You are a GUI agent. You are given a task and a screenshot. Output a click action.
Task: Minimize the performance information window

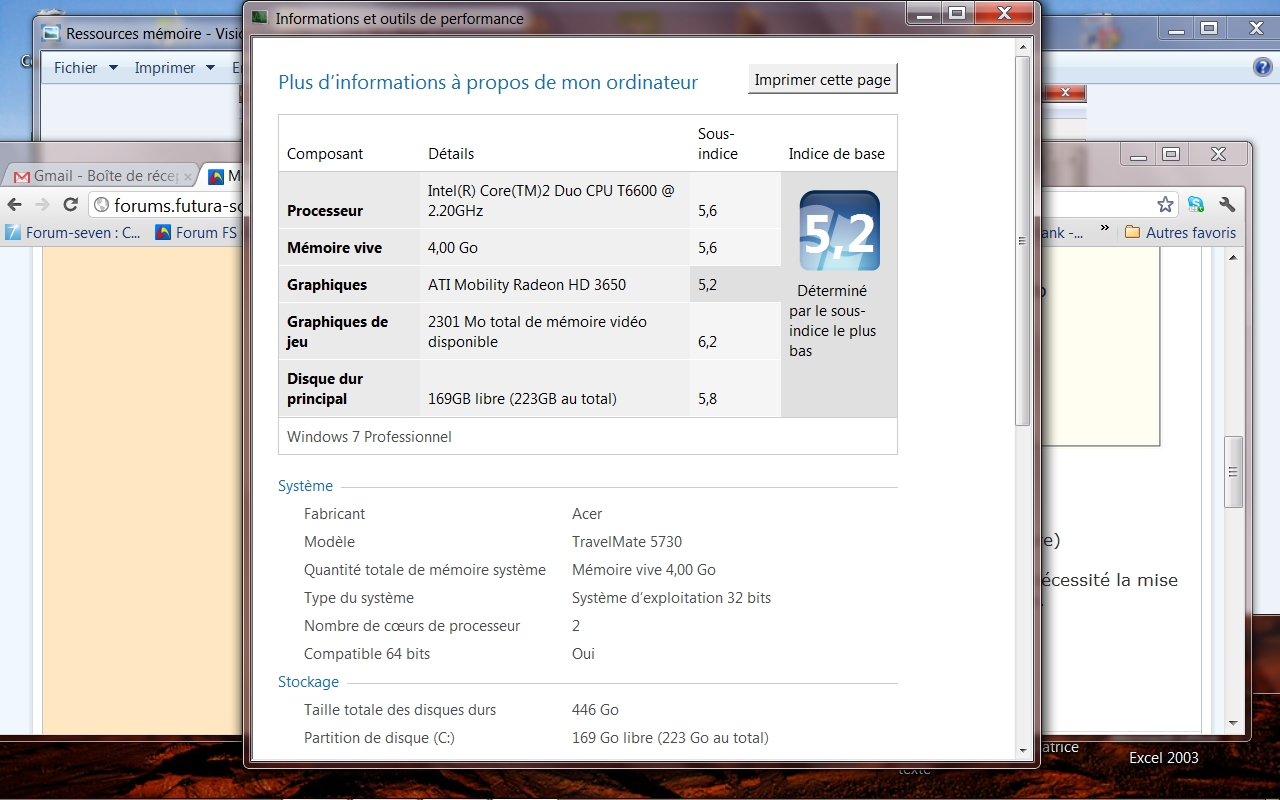pos(925,13)
